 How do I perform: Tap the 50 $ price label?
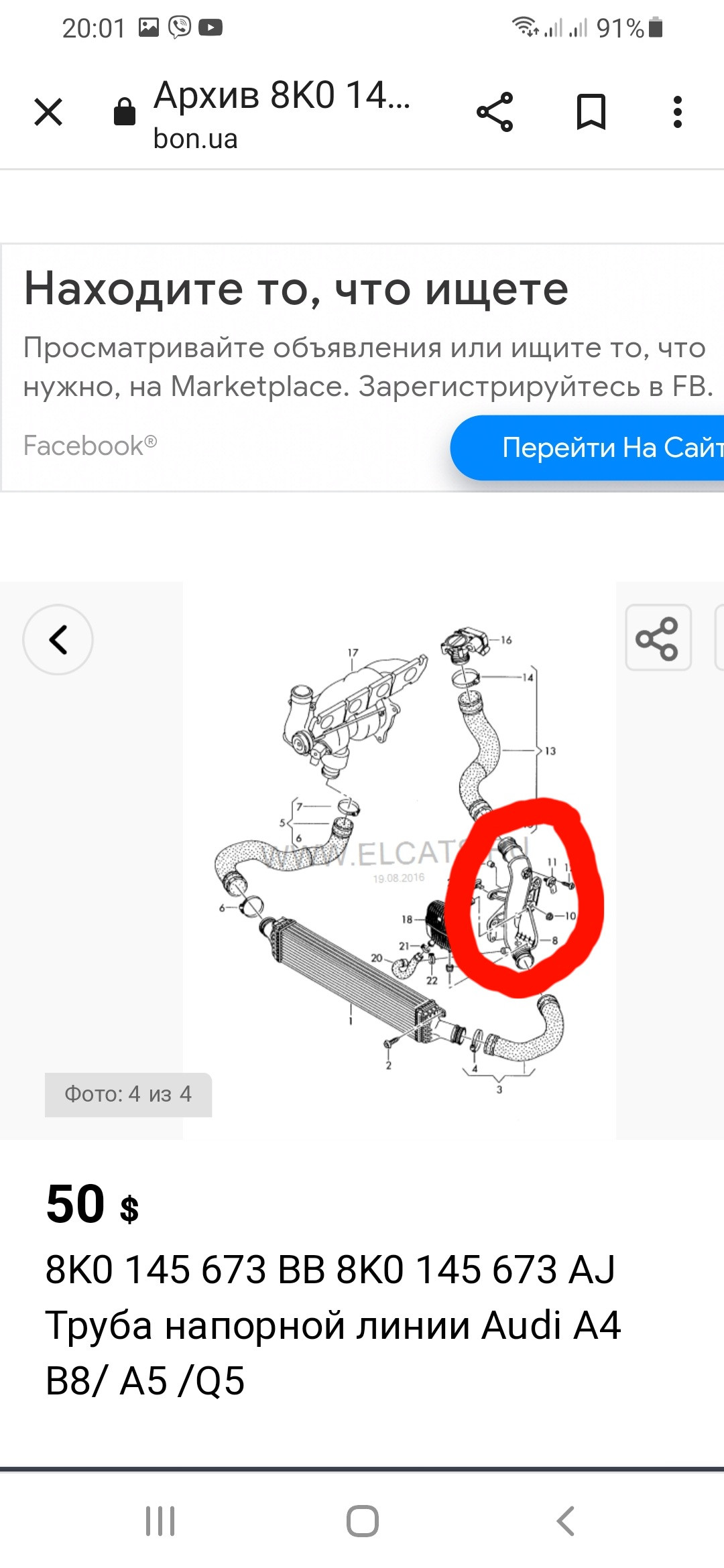[x=93, y=1204]
